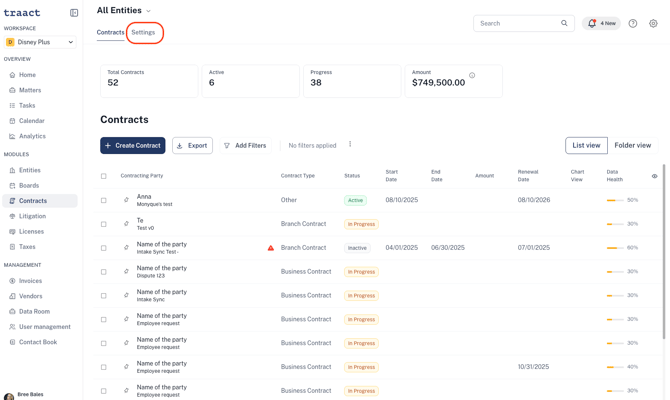
Task: Click the Export button
Action: [x=192, y=146]
